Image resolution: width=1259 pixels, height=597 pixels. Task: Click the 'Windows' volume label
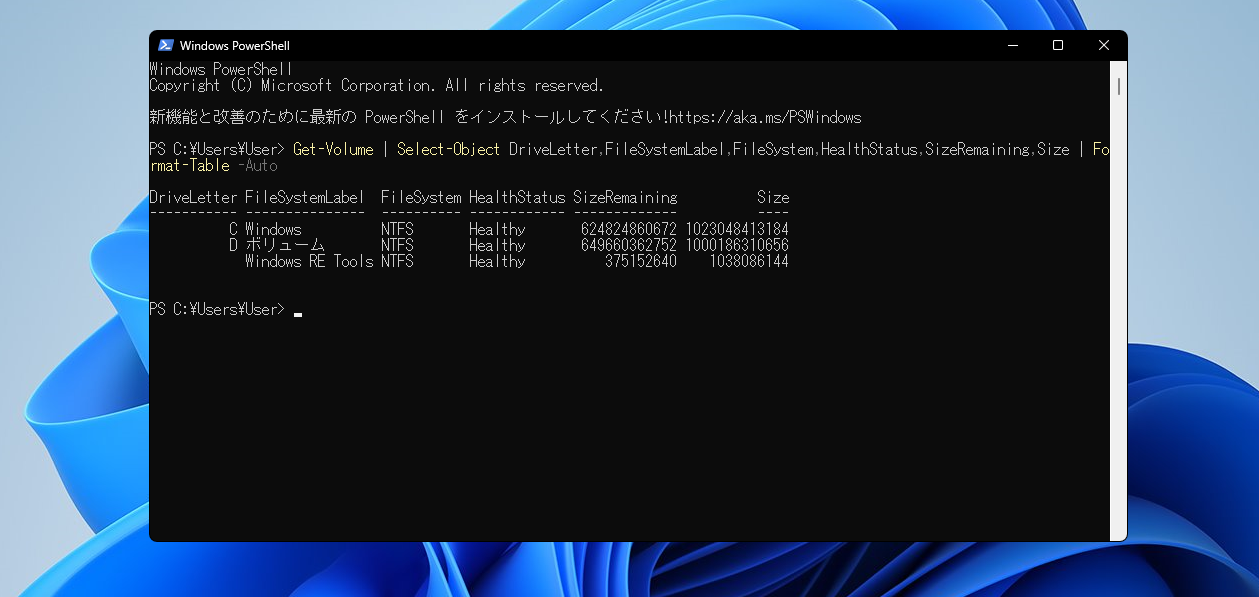point(273,229)
